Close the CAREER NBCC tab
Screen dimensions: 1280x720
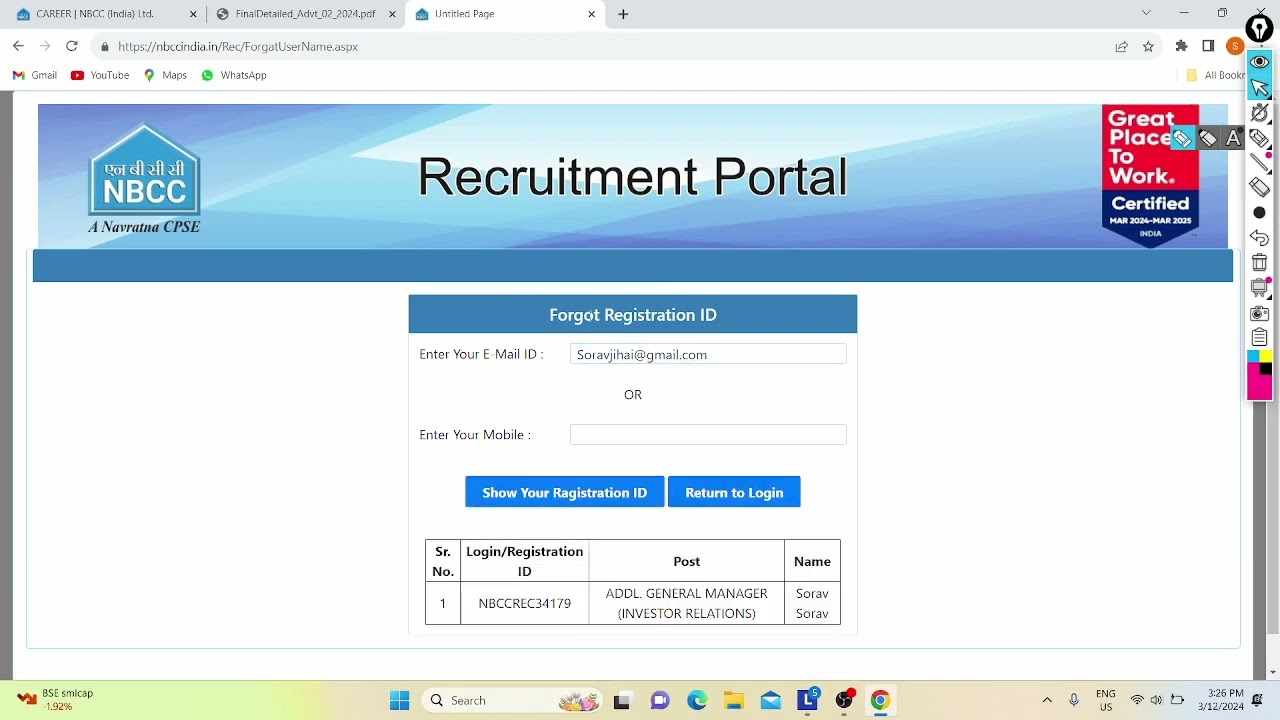pyautogui.click(x=193, y=14)
